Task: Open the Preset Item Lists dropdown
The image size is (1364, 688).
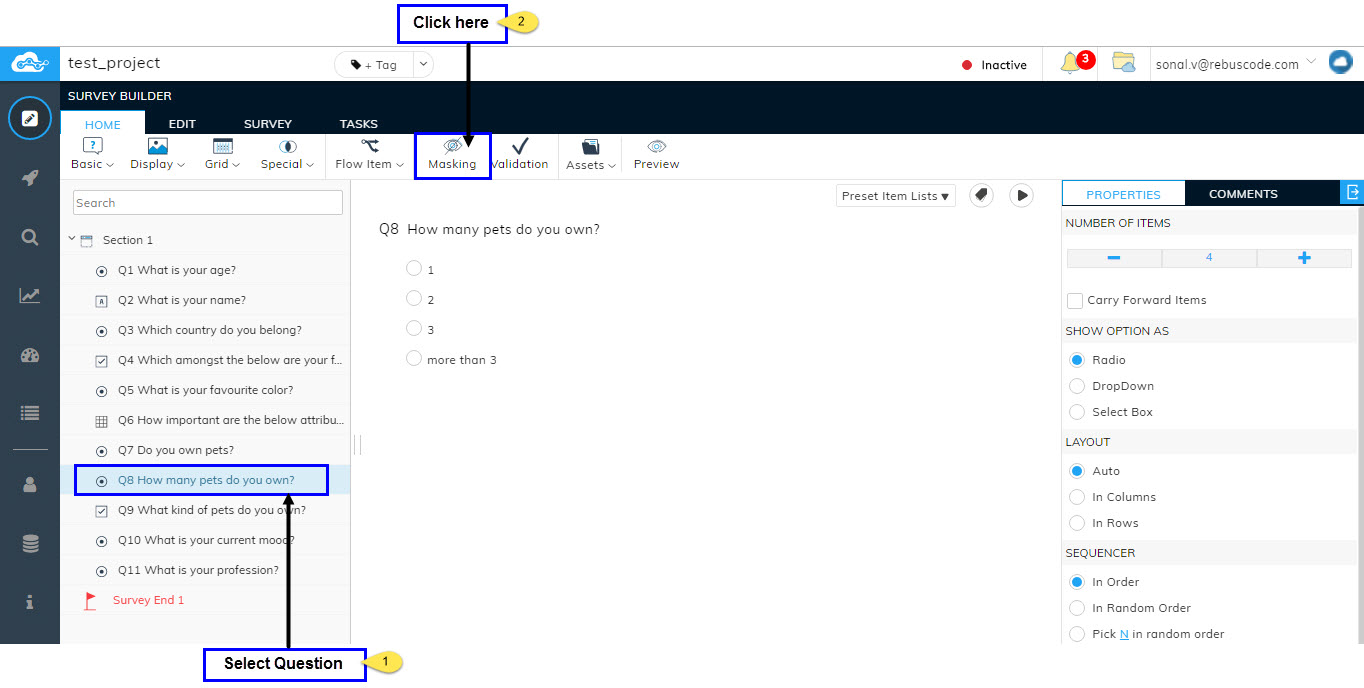Action: 896,196
